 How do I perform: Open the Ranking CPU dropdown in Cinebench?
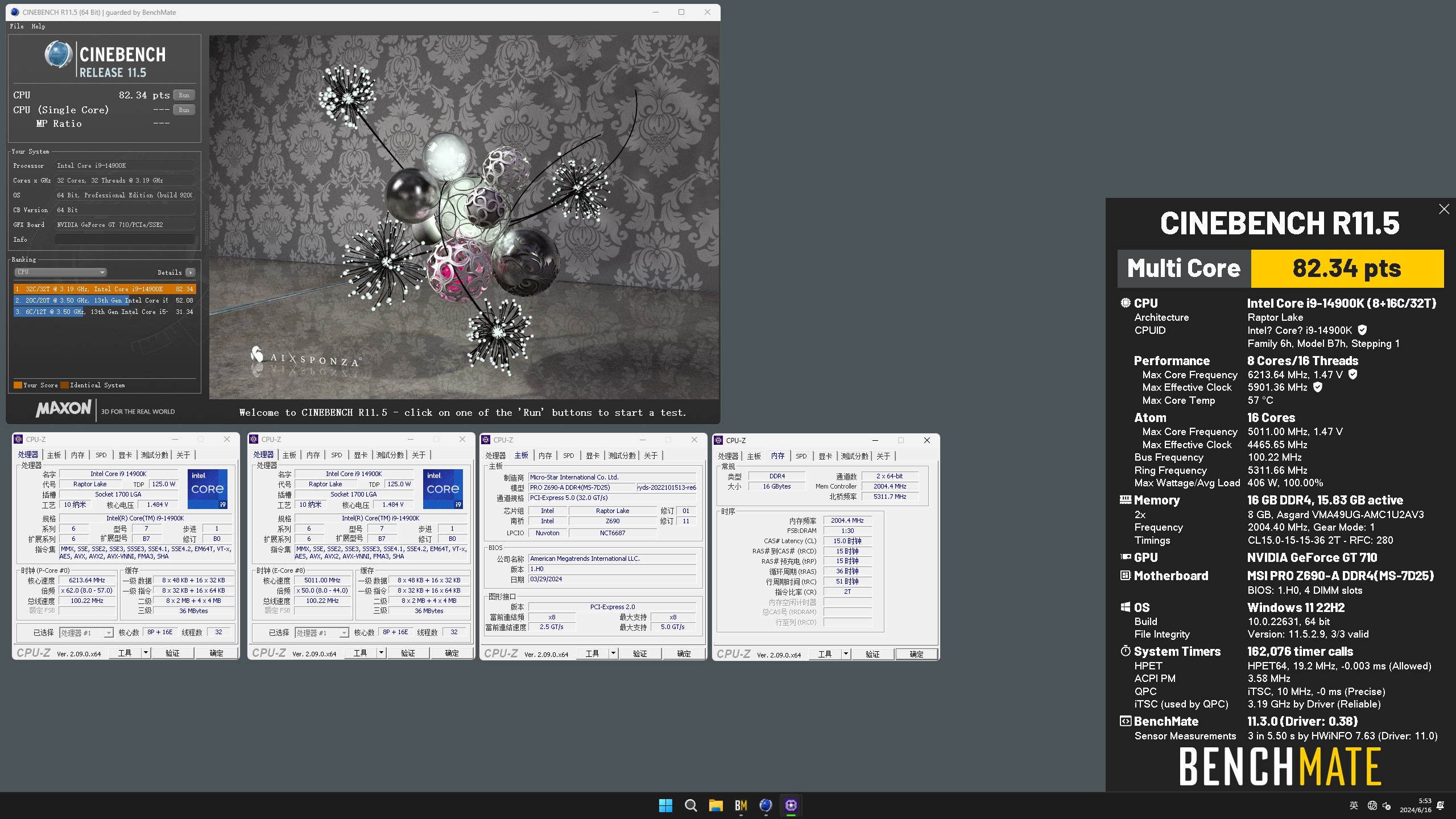click(60, 272)
